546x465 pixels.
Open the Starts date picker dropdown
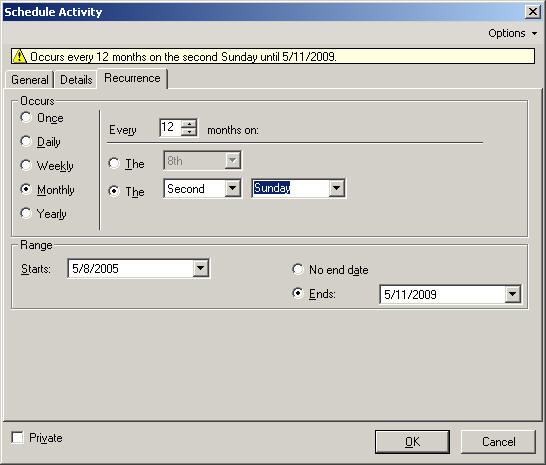coord(201,269)
